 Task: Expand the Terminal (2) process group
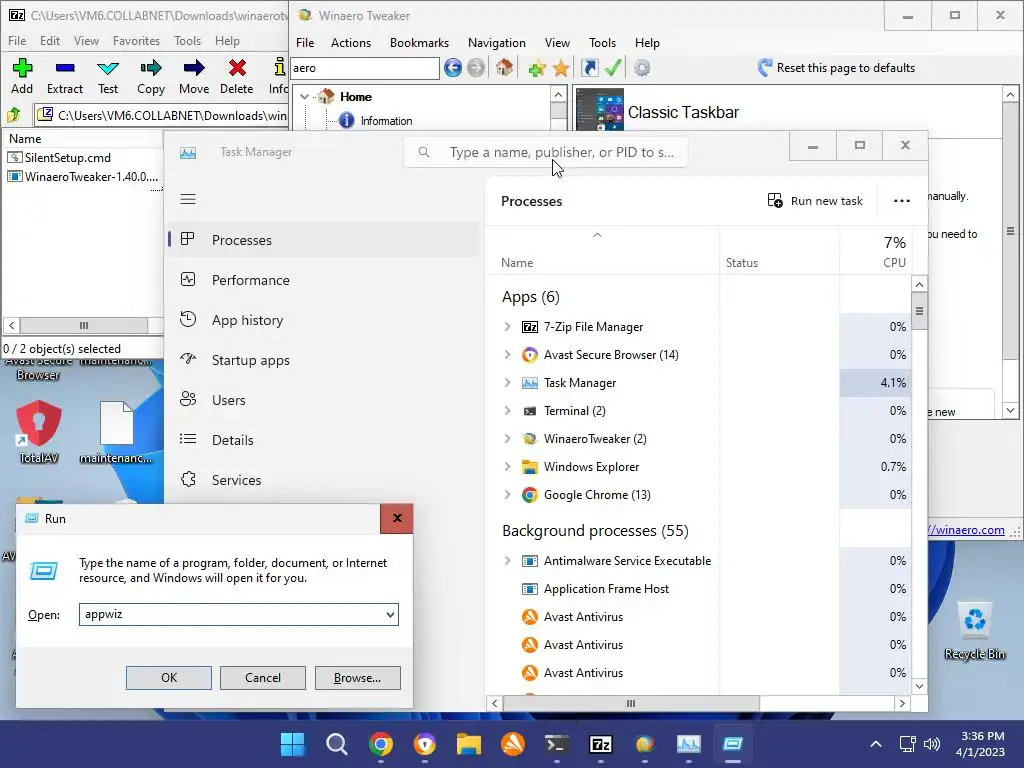(507, 411)
